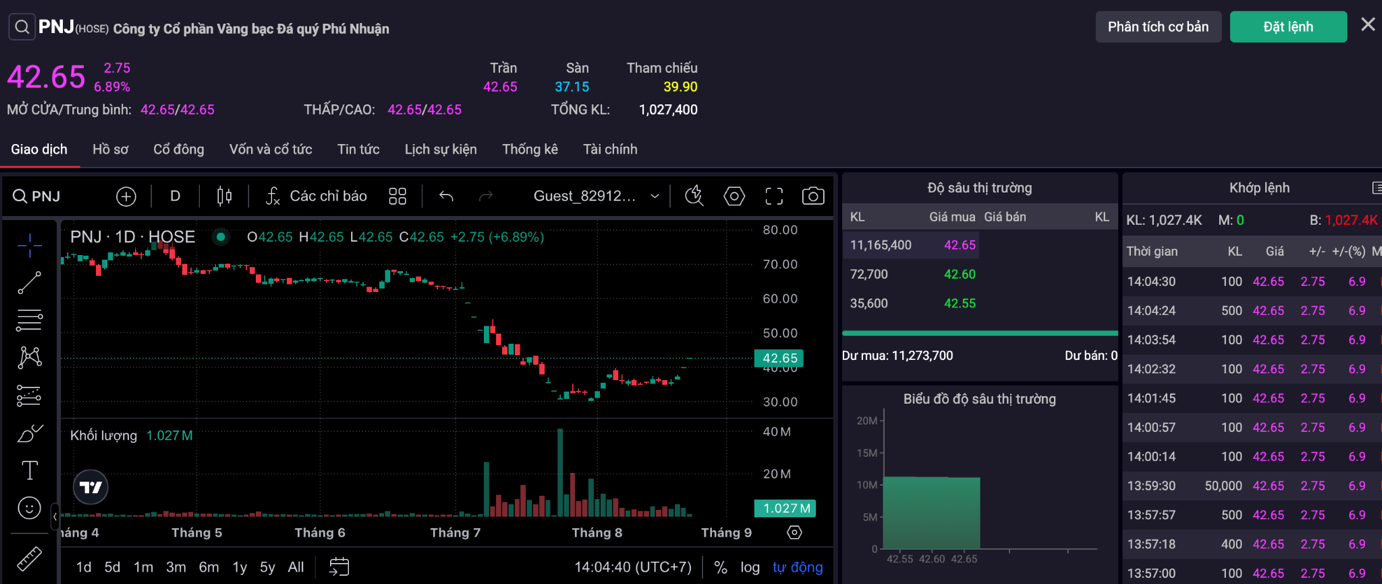Select the 6m time range
Viewport: 1382px width, 584px height.
point(208,567)
